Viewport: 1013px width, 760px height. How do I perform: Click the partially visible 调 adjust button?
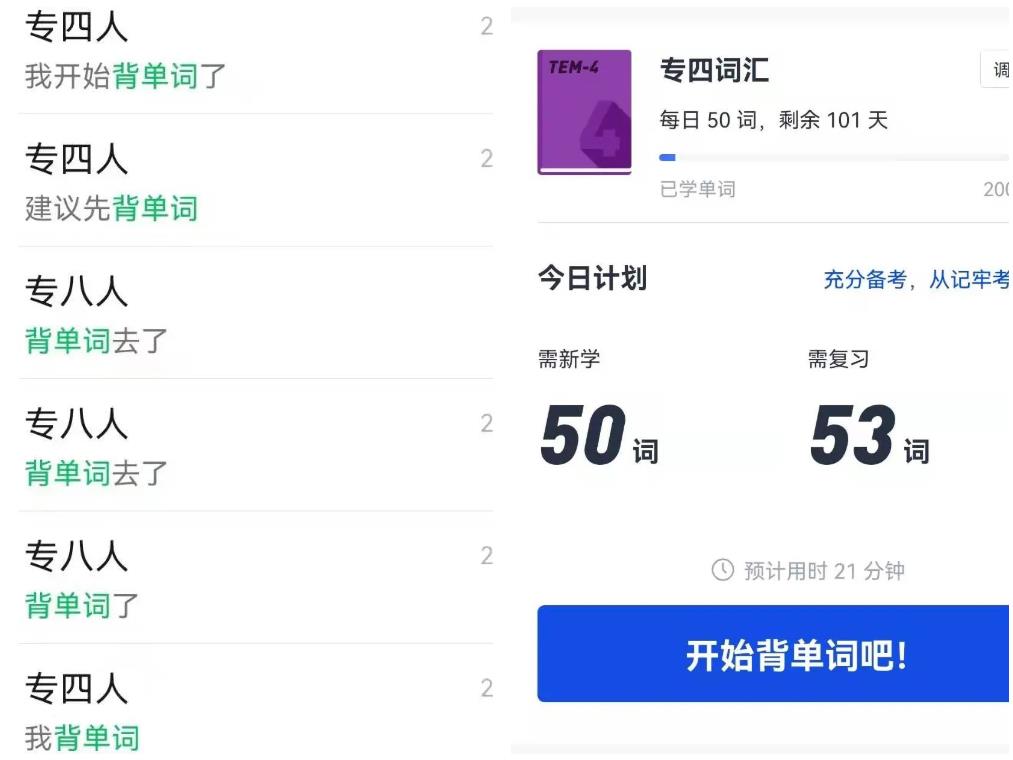[x=996, y=69]
